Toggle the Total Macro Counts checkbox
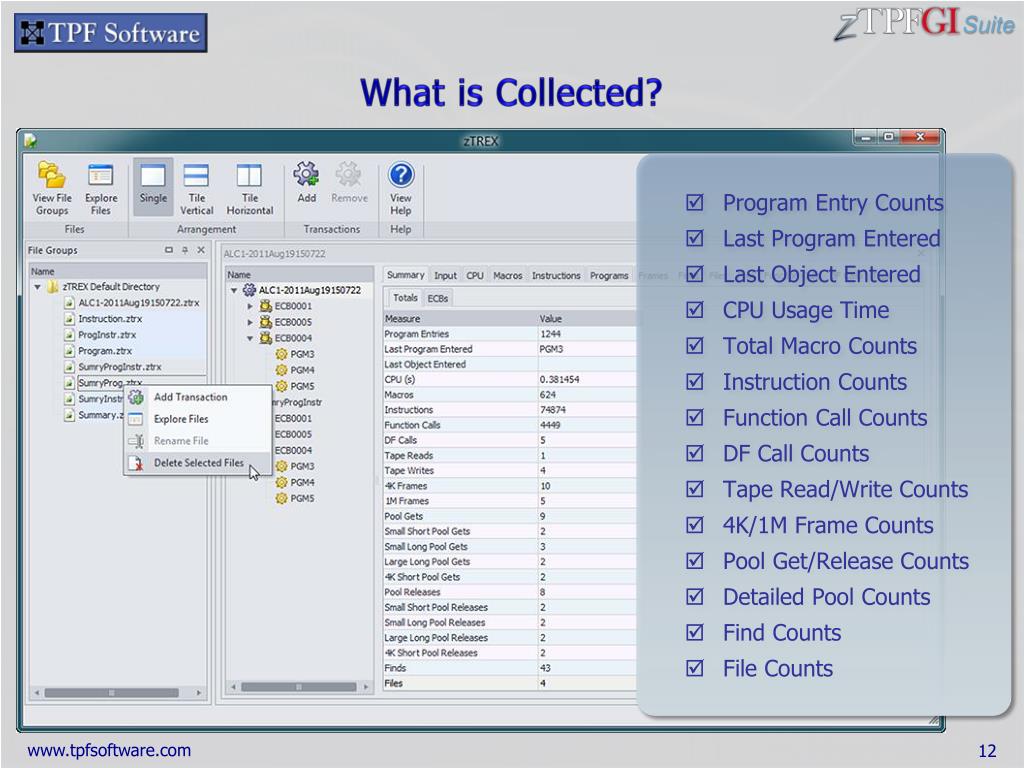The image size is (1024, 768). 695,345
